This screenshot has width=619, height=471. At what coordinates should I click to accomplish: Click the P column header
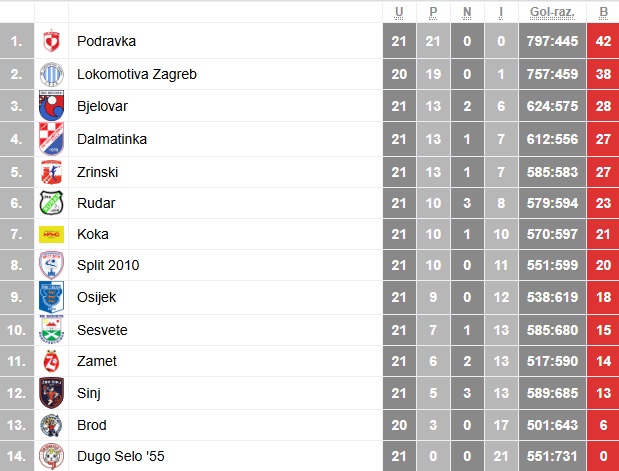[433, 12]
